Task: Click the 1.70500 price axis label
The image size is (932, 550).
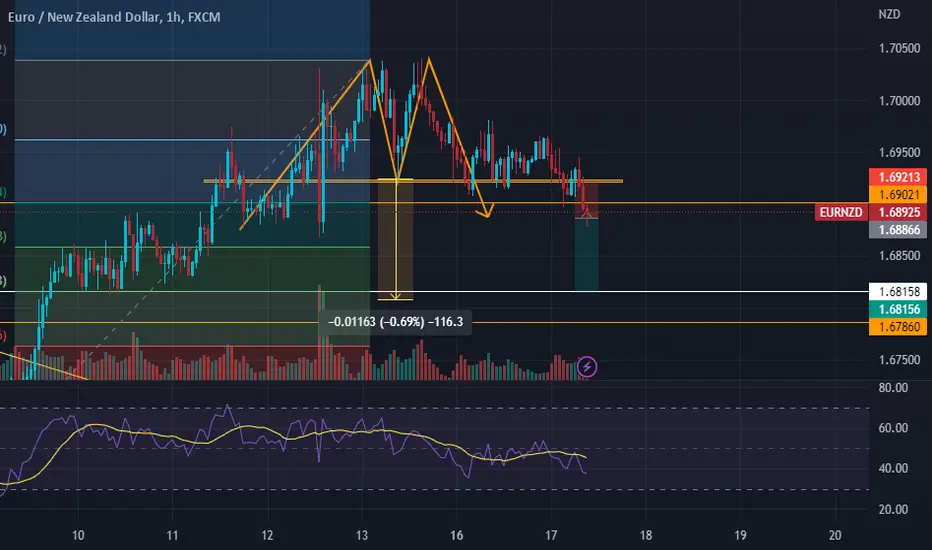Action: pos(899,48)
